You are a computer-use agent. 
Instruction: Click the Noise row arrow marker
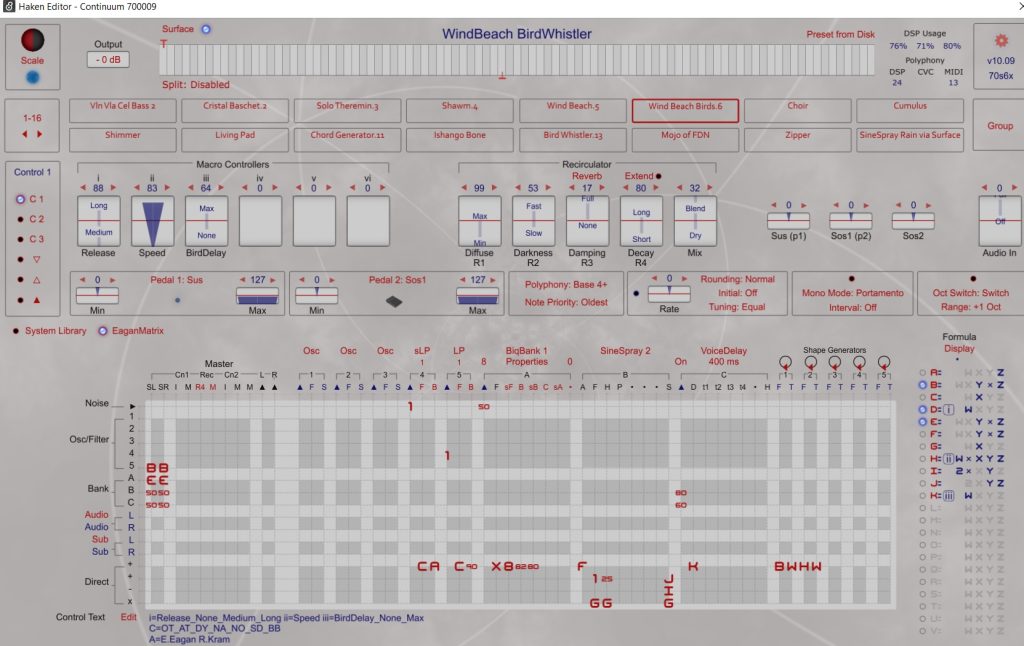click(x=133, y=406)
